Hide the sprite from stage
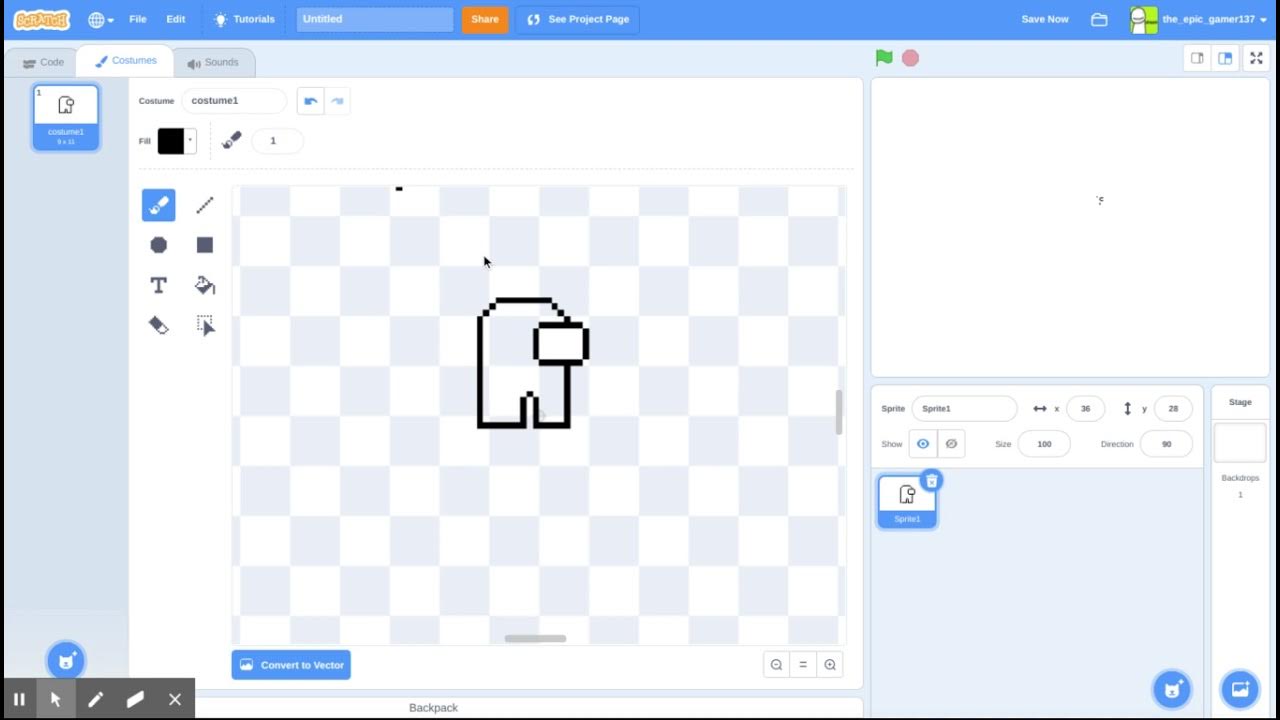 pos(951,444)
